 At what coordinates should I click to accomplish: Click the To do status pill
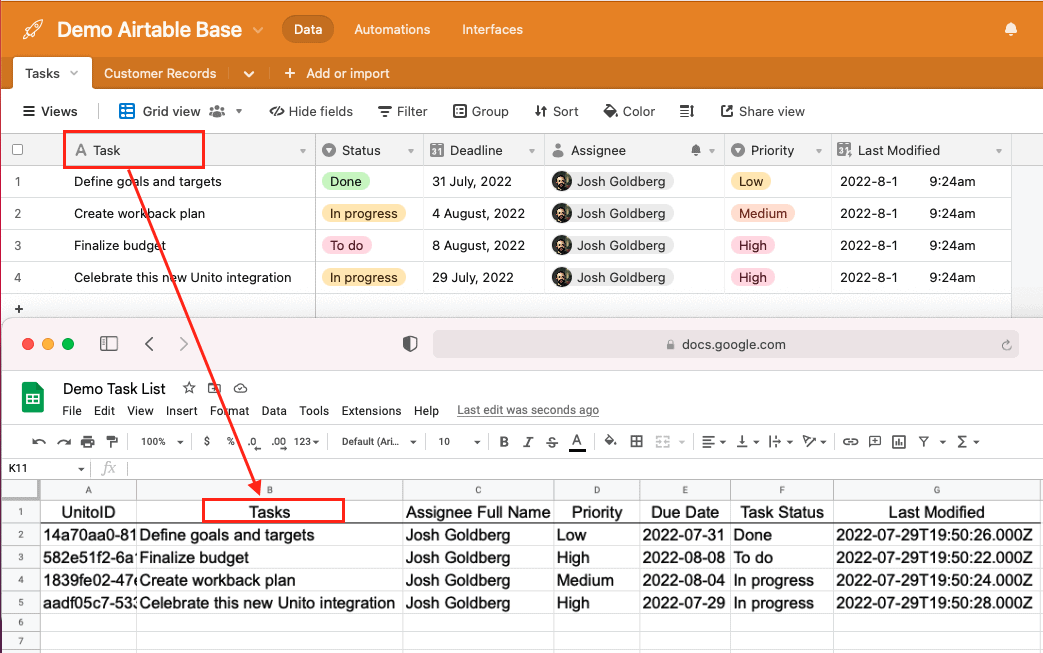[347, 245]
